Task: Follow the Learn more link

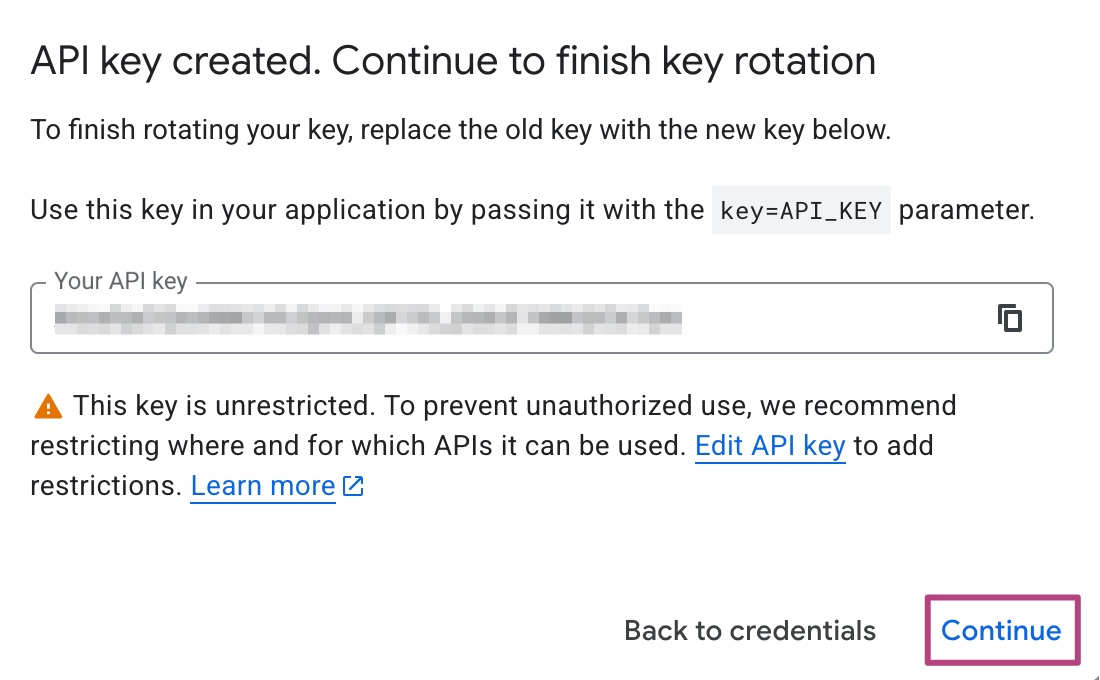Action: (263, 487)
